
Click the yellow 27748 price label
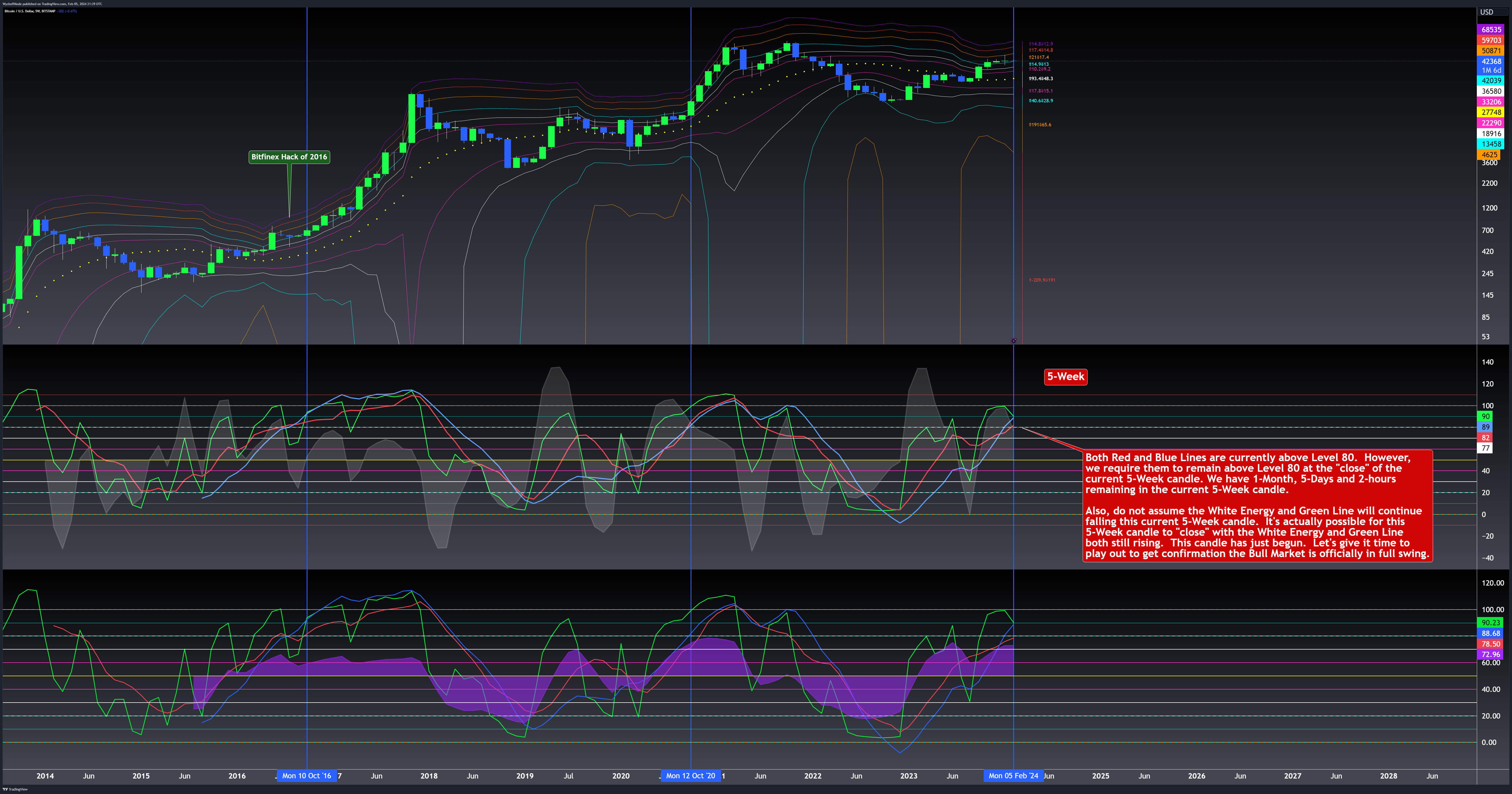tap(1491, 113)
